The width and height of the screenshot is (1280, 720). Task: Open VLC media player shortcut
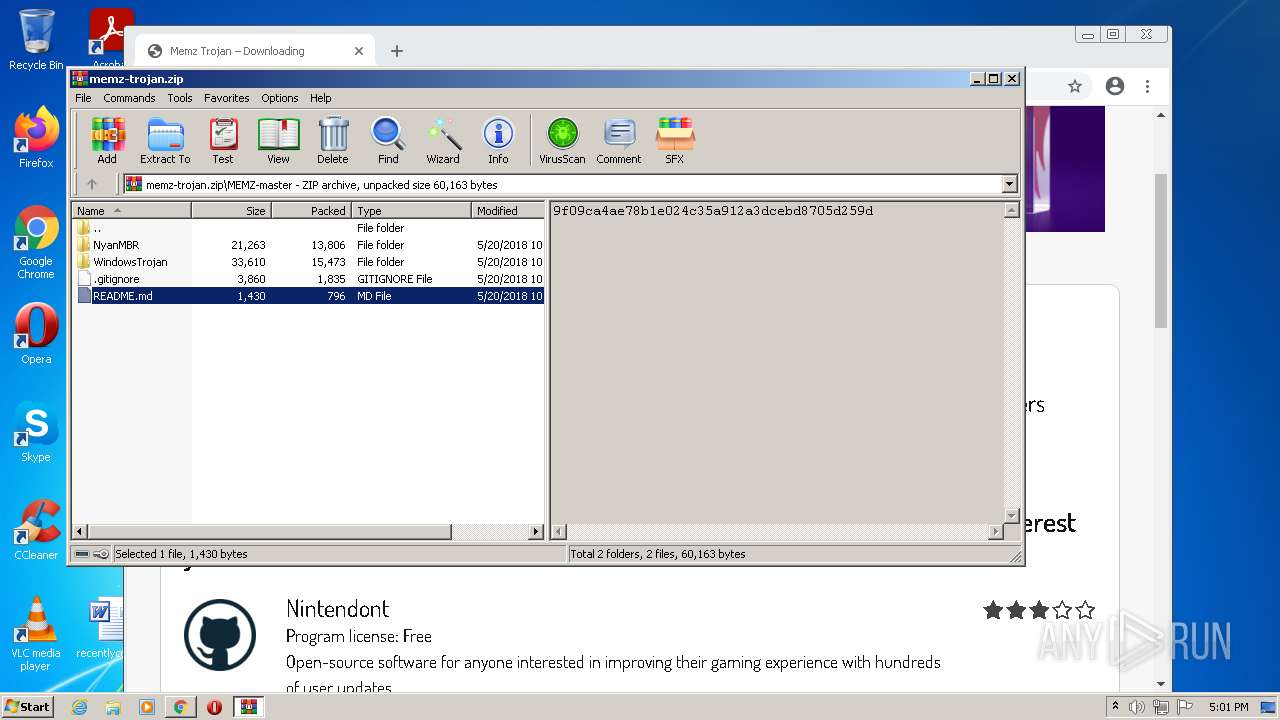click(x=36, y=635)
